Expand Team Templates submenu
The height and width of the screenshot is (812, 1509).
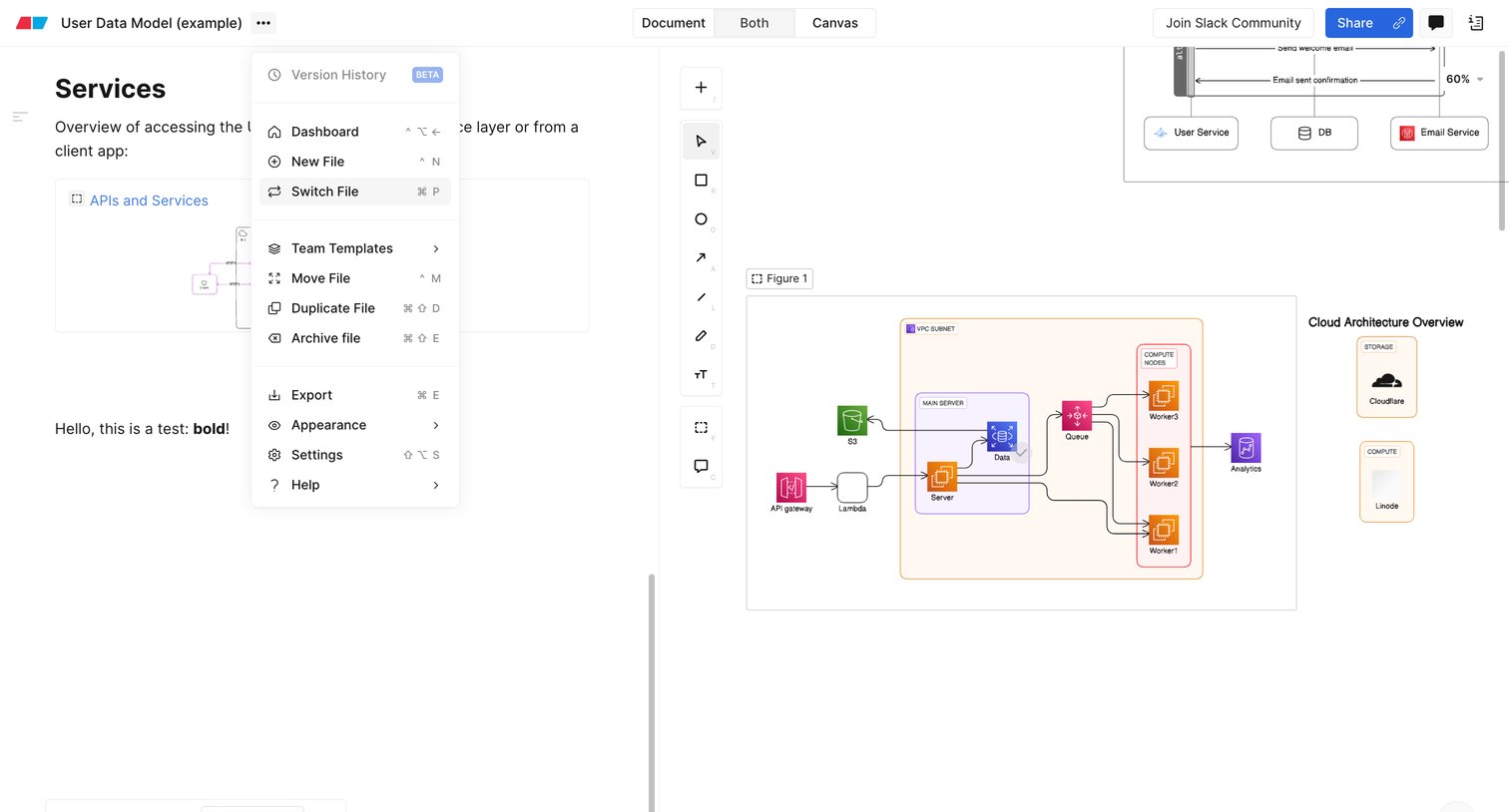(355, 248)
